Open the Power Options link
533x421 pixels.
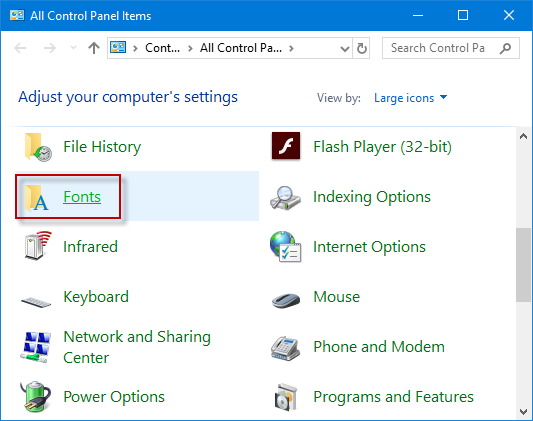(x=114, y=397)
